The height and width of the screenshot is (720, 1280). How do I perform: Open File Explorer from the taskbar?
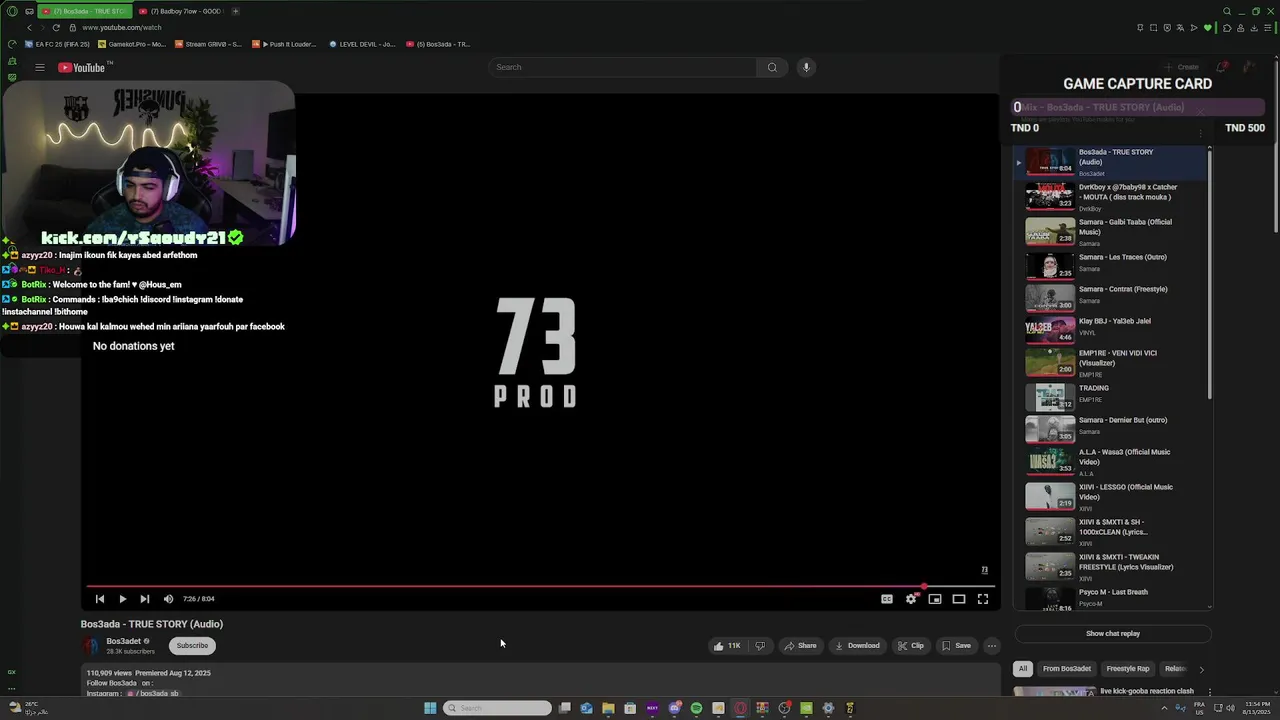point(608,708)
